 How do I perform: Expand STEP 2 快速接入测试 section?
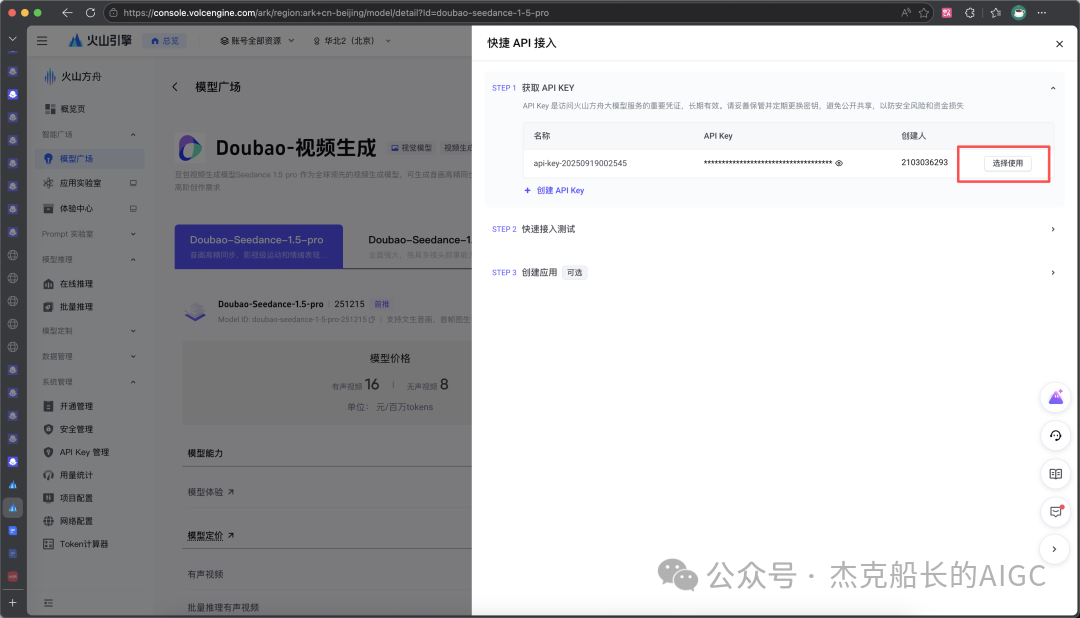point(1052,229)
